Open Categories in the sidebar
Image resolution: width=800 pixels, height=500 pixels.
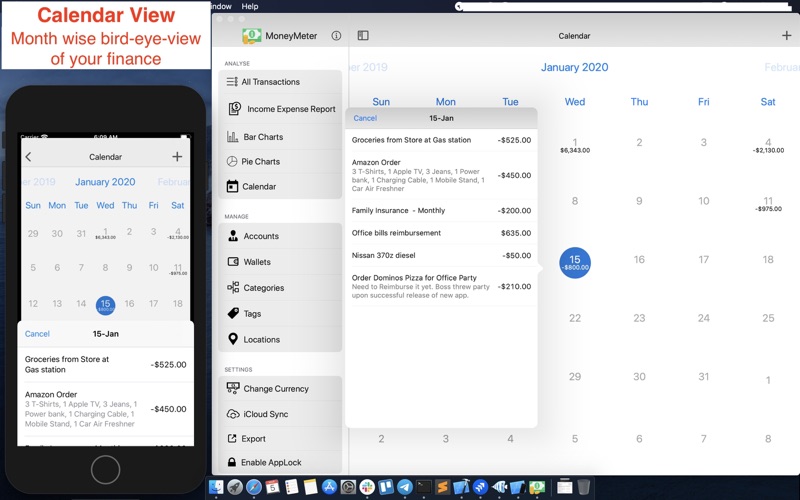click(x=280, y=288)
